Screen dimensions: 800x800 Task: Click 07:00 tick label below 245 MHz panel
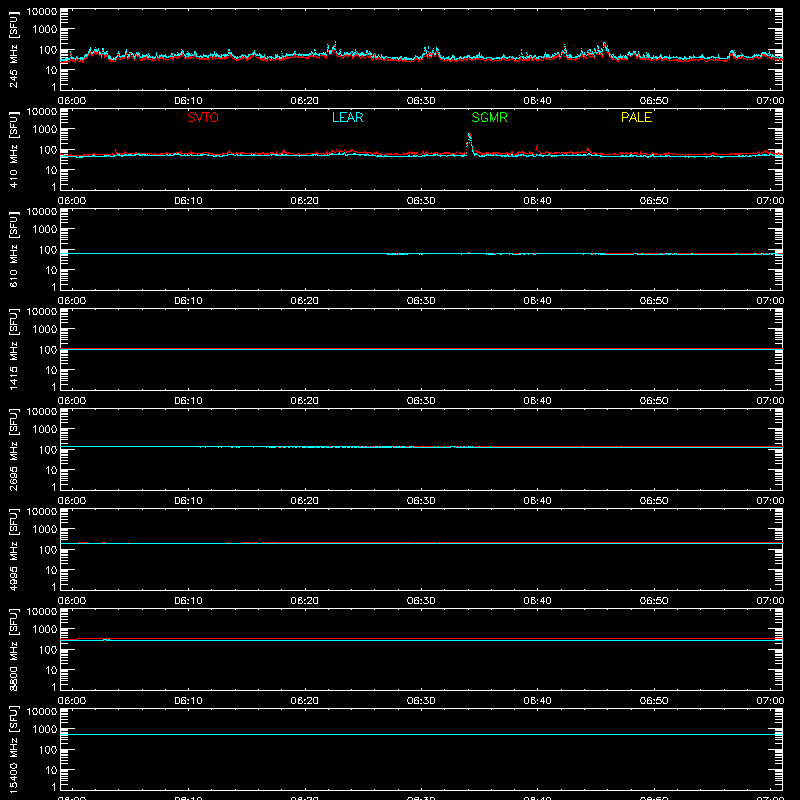tap(770, 101)
